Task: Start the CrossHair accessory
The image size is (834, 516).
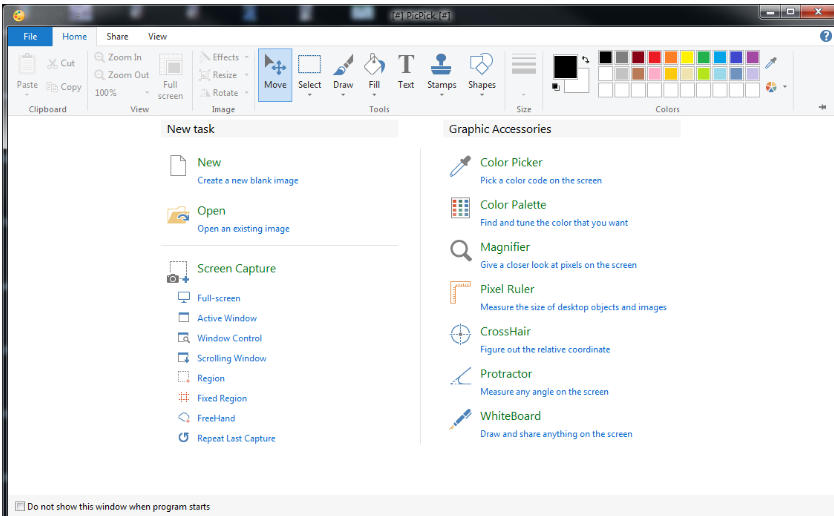Action: [x=505, y=331]
